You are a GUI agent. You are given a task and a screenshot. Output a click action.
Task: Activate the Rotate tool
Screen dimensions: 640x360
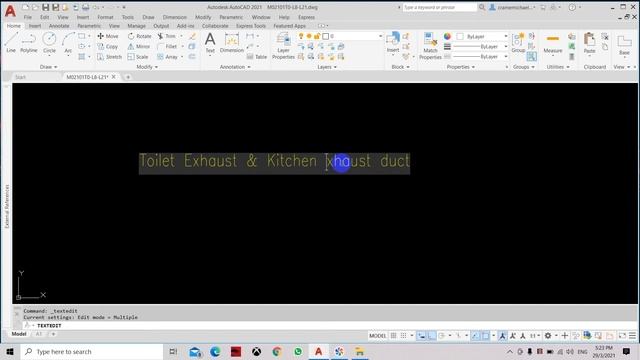click(x=139, y=36)
